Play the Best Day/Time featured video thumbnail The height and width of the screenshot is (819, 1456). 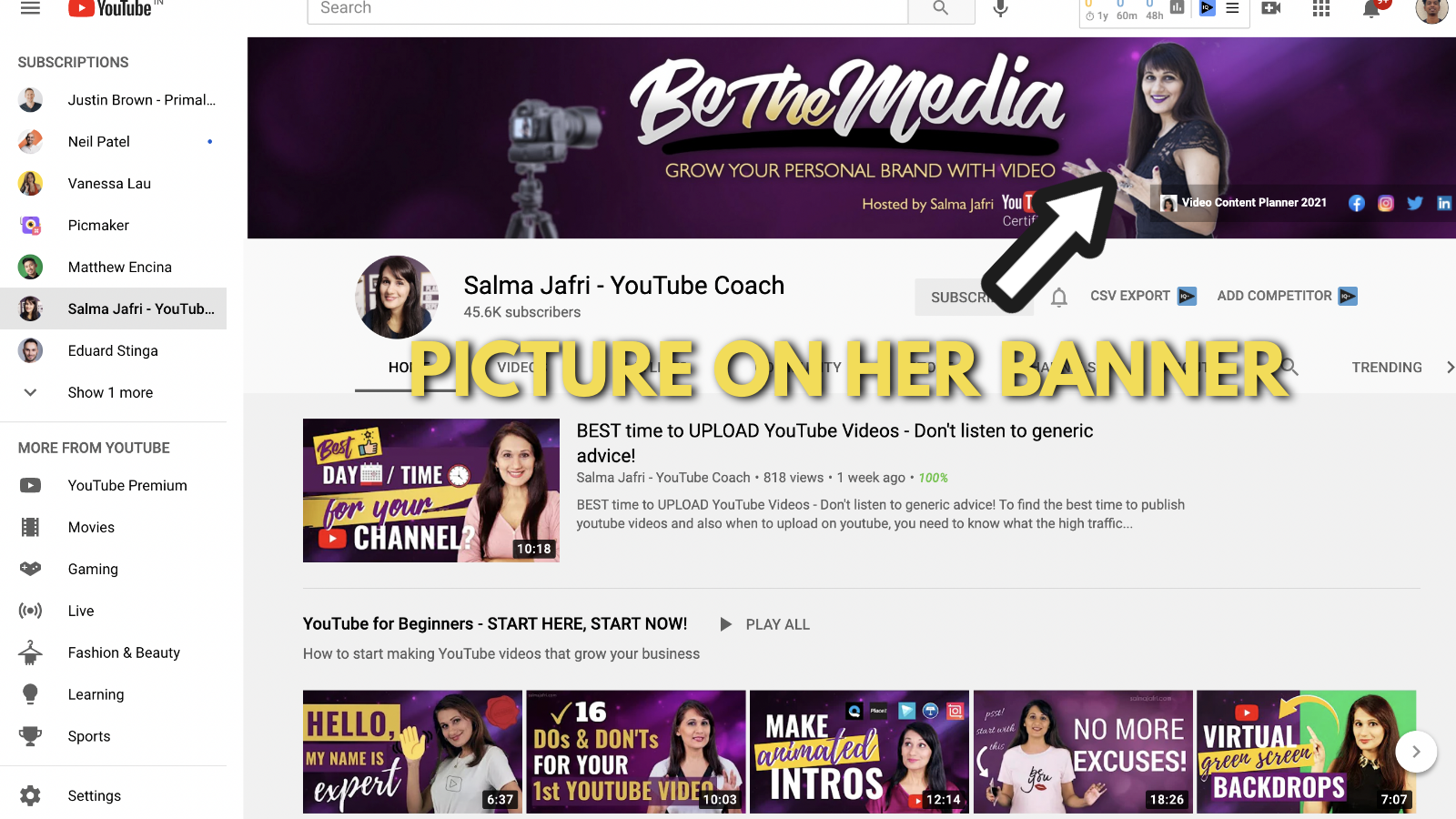(x=431, y=490)
